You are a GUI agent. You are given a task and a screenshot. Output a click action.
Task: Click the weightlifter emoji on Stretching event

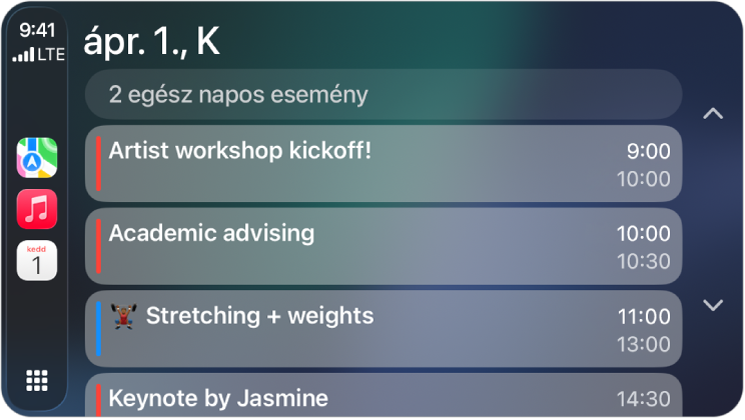coord(123,317)
